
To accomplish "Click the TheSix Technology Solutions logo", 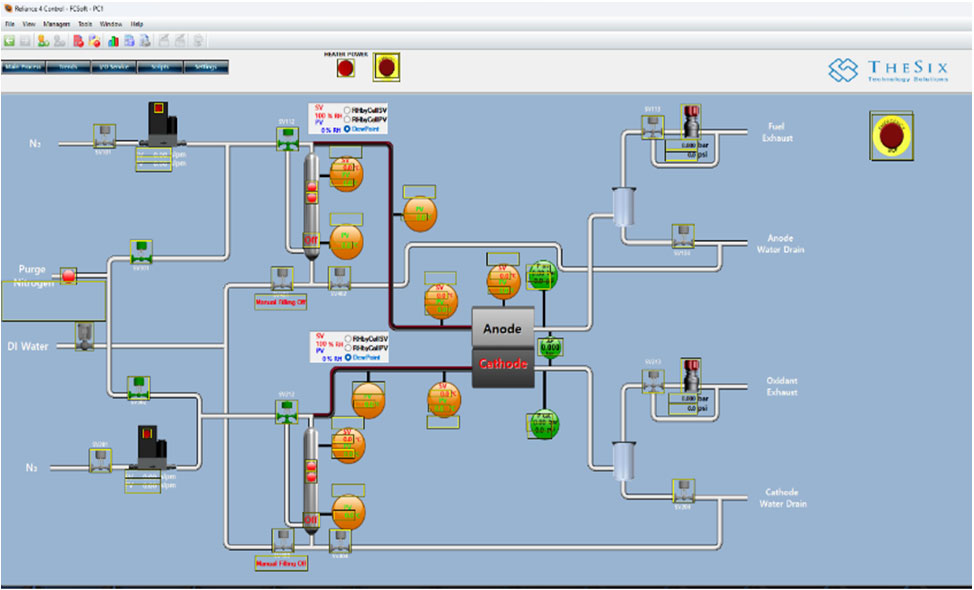I will 888,70.
